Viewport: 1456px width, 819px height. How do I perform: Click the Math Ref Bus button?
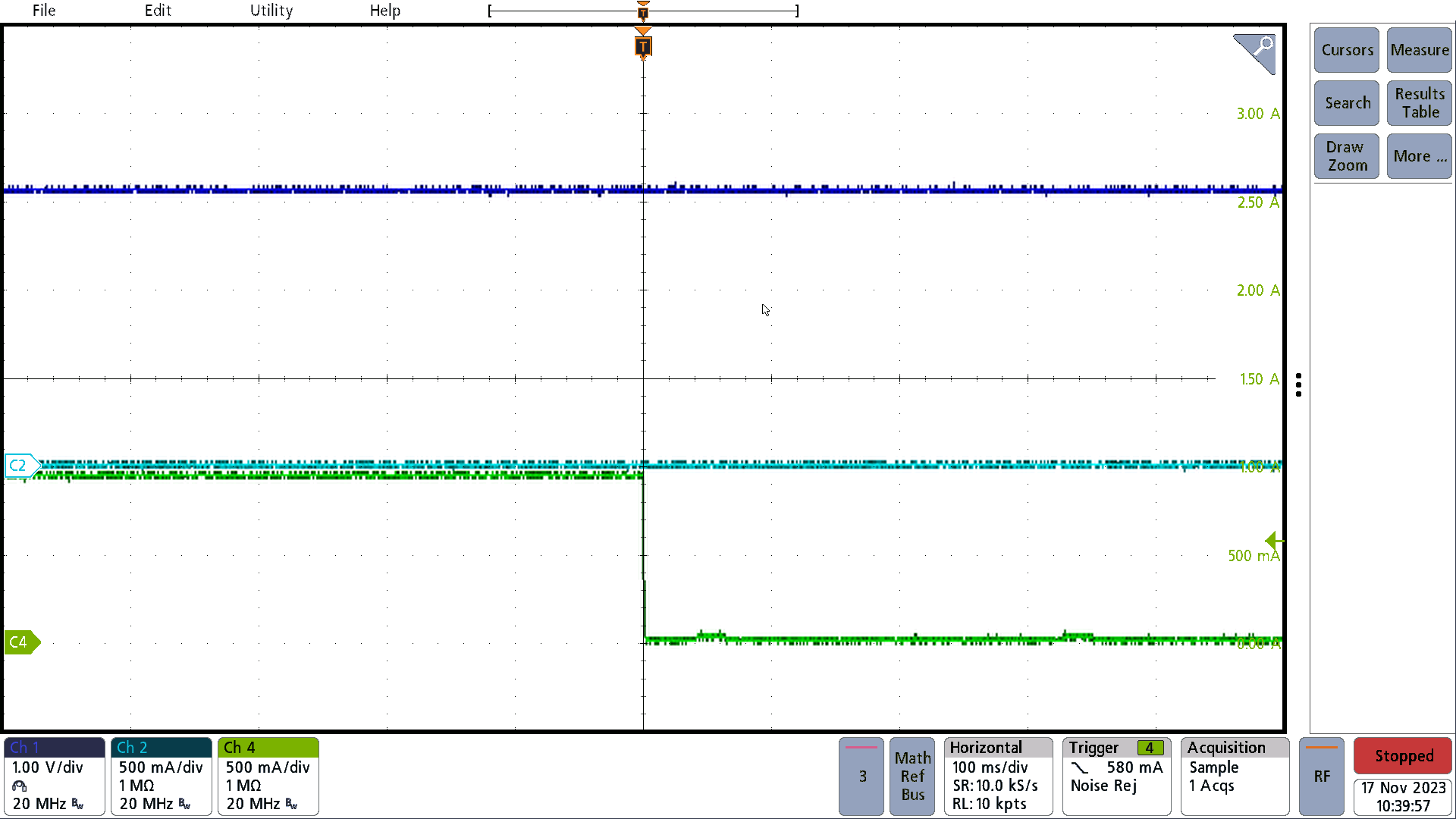pyautogui.click(x=912, y=777)
